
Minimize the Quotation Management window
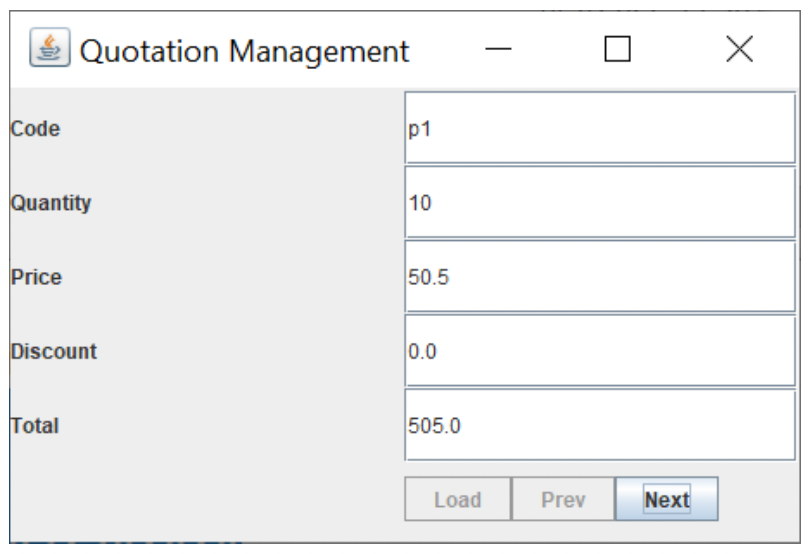click(x=498, y=49)
